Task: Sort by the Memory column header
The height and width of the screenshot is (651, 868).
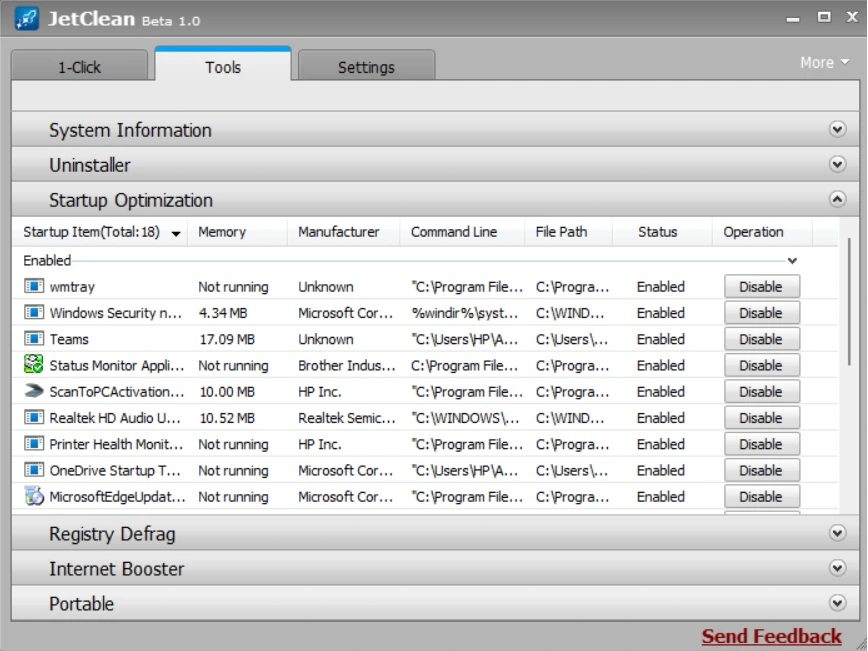Action: click(237, 232)
